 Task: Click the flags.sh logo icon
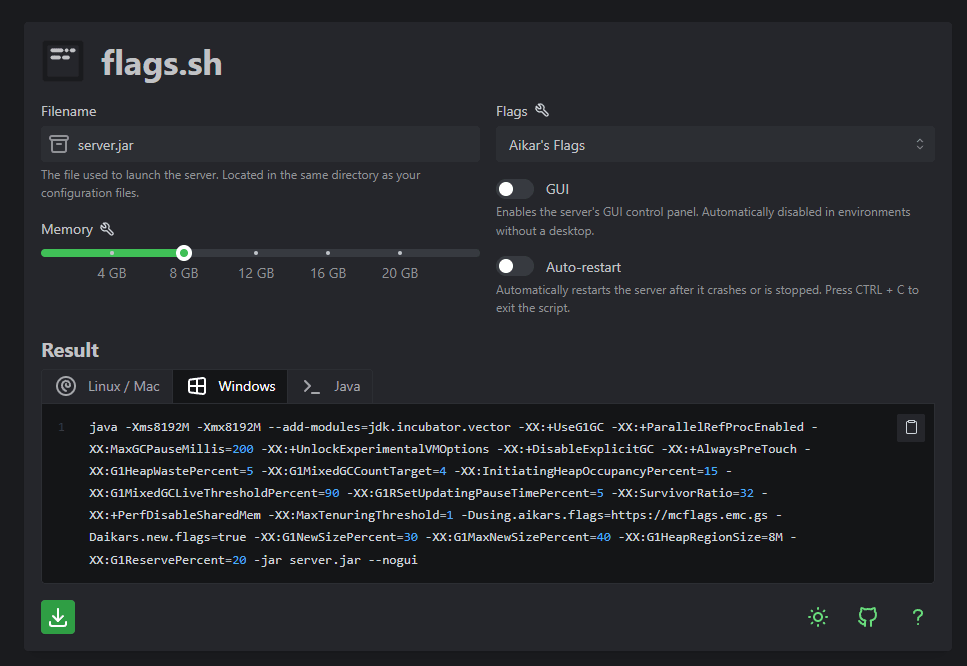63,62
